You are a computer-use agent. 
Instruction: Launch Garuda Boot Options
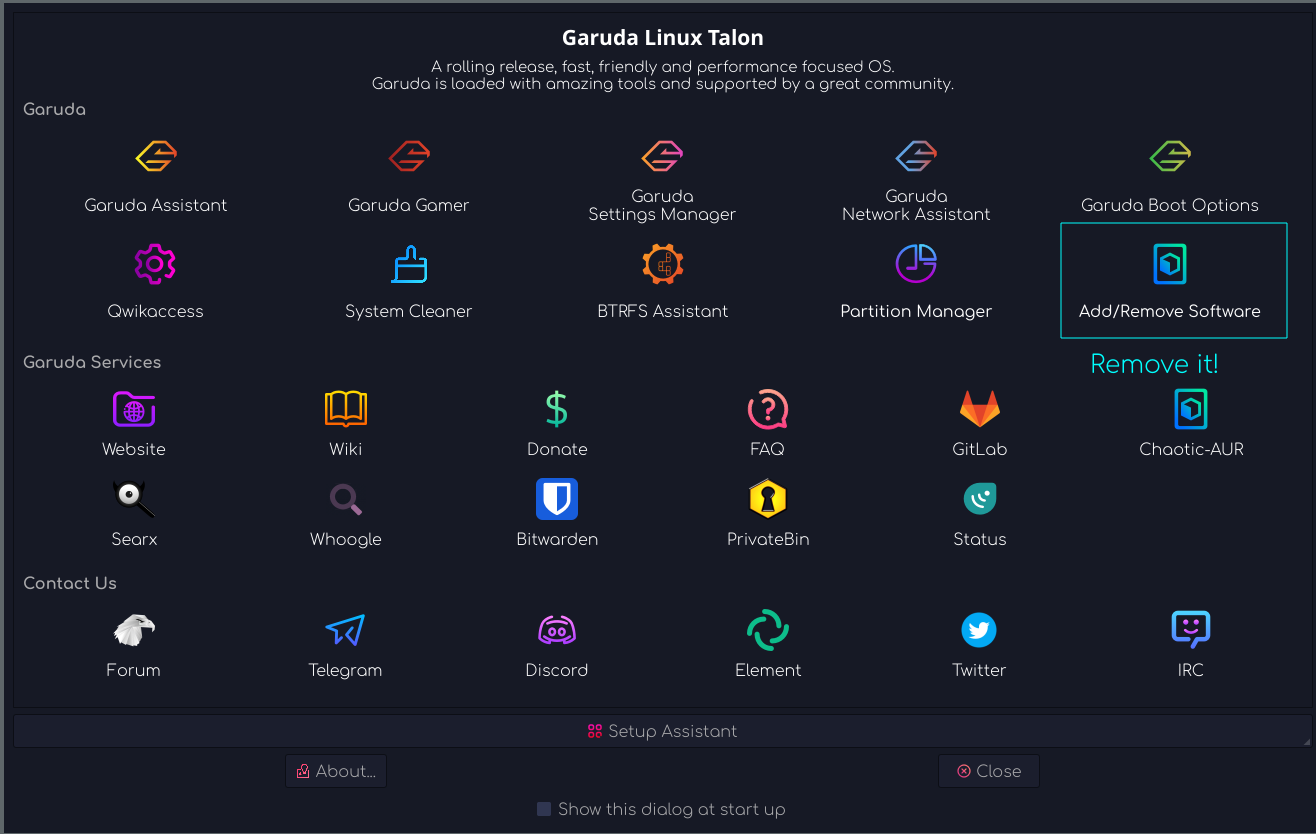(1169, 157)
